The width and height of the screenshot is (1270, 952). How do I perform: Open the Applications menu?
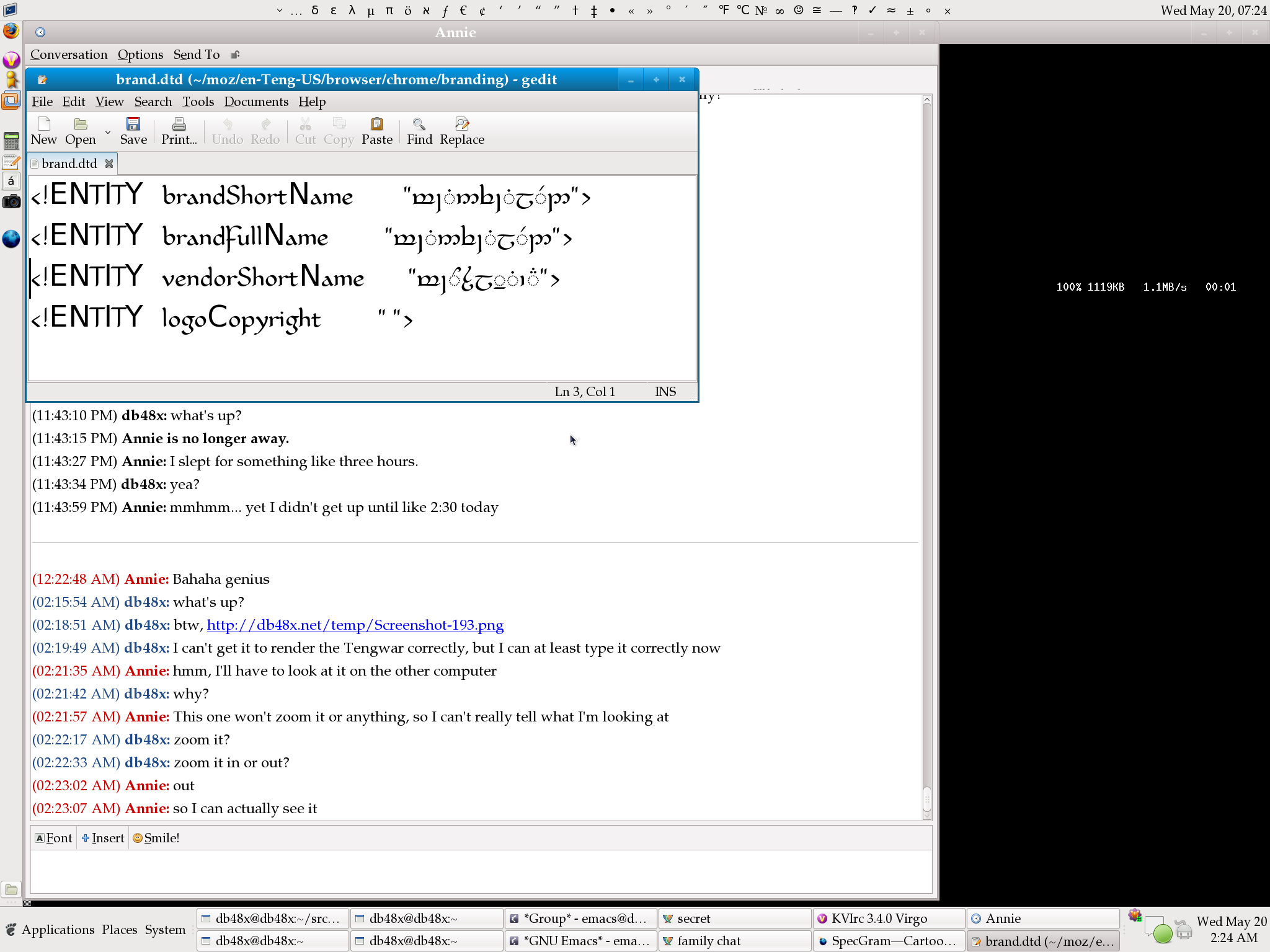coord(58,930)
